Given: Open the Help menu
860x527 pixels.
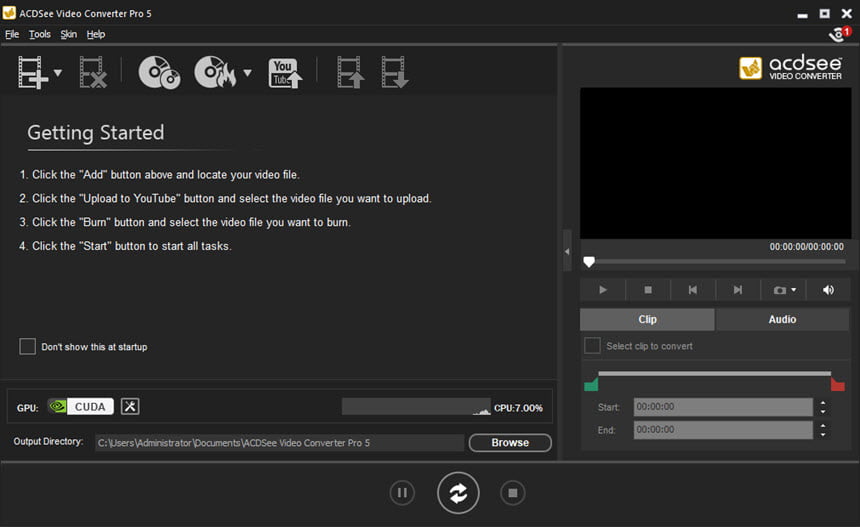Looking at the screenshot, I should [x=95, y=34].
